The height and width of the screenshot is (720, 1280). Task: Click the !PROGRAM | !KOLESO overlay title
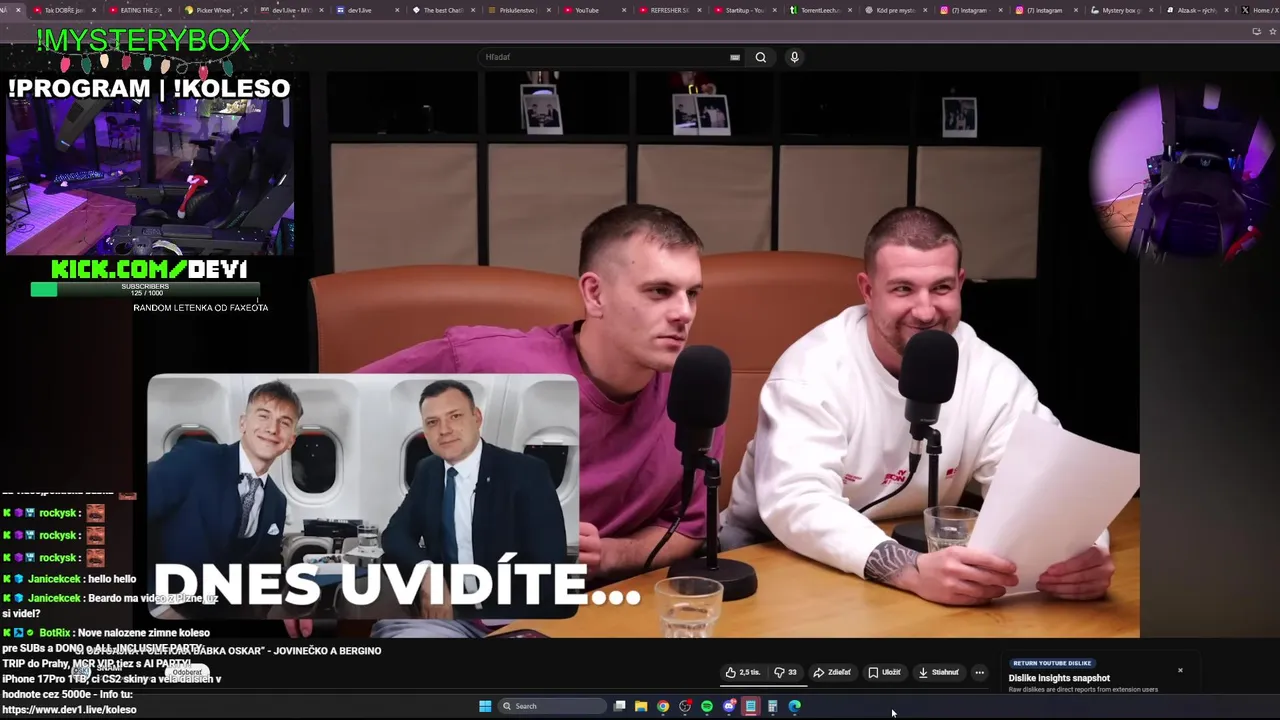tap(149, 88)
